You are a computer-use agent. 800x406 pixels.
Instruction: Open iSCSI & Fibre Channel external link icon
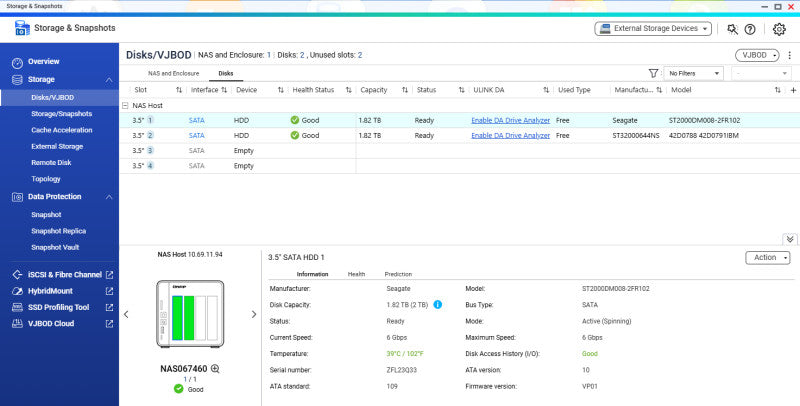109,275
